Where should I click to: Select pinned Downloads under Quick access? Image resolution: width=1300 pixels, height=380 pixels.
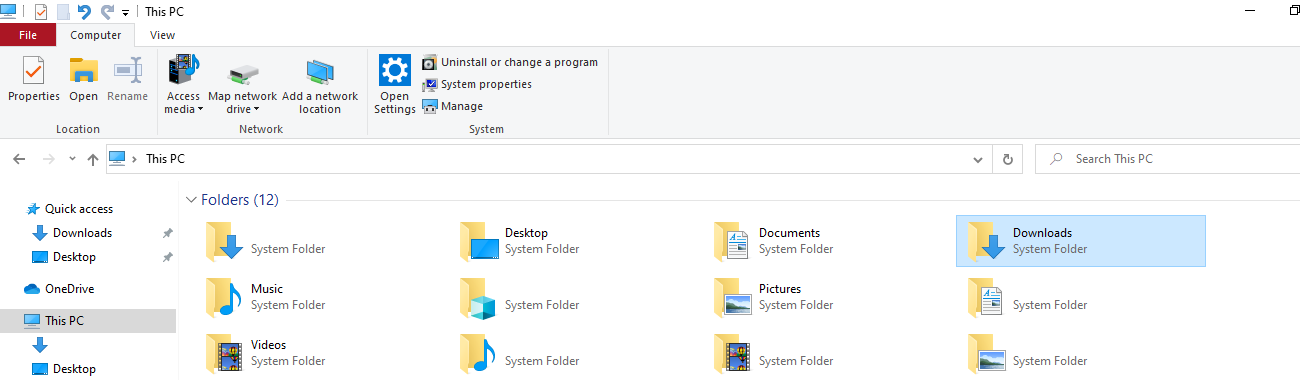(82, 233)
